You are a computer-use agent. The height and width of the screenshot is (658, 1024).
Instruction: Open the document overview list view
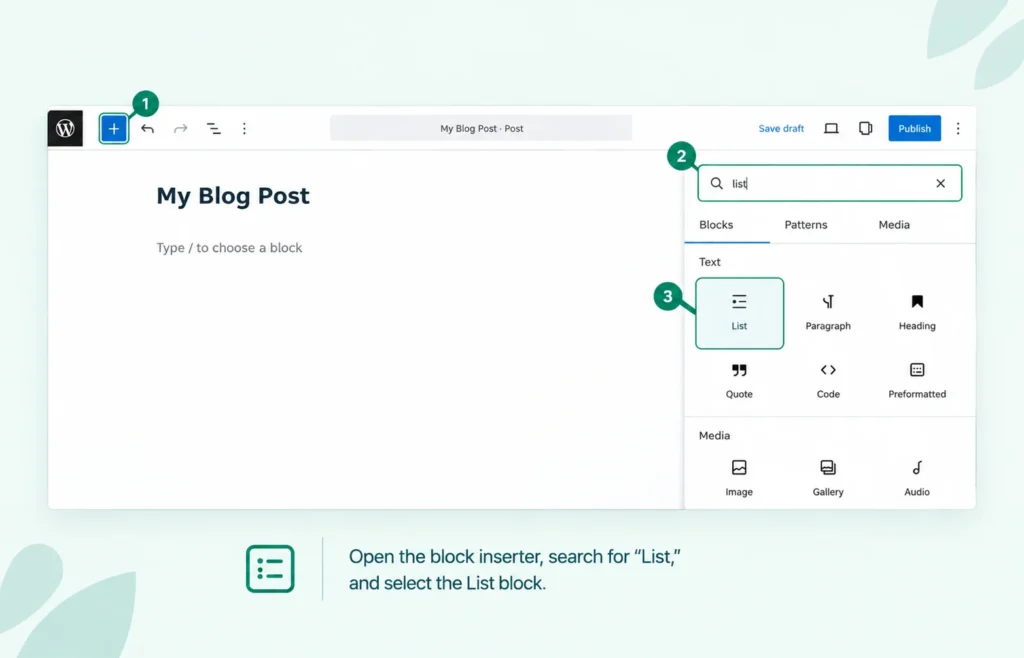coord(214,129)
